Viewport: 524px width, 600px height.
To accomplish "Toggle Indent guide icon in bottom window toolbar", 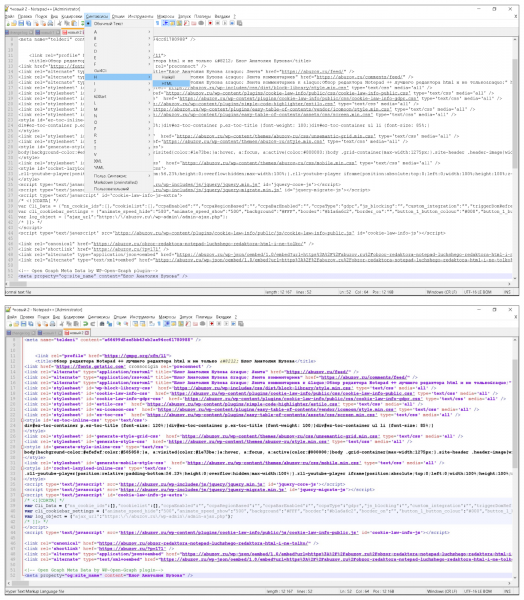I will click(x=167, y=324).
